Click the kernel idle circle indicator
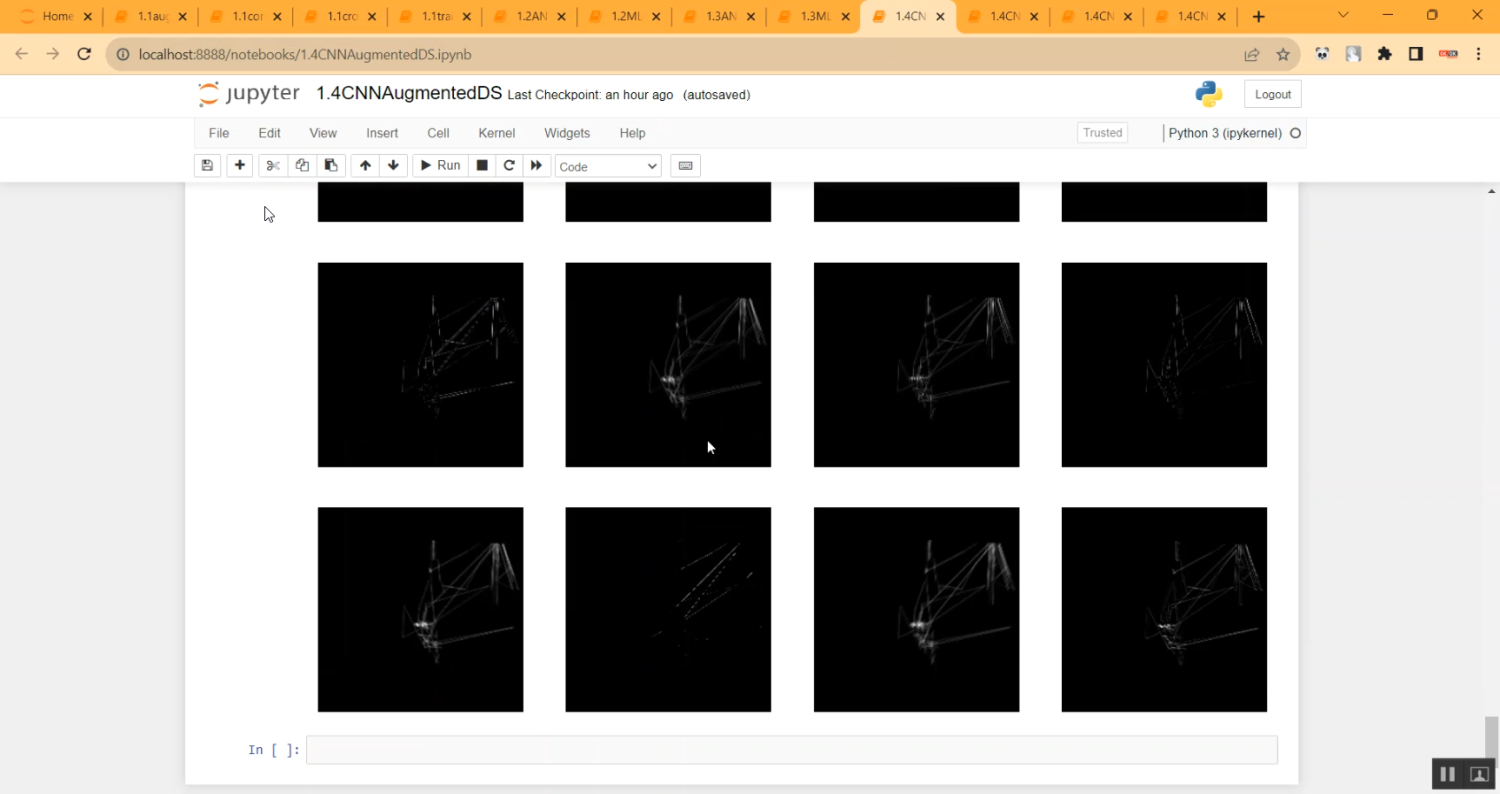This screenshot has width=1500, height=794. [x=1296, y=133]
